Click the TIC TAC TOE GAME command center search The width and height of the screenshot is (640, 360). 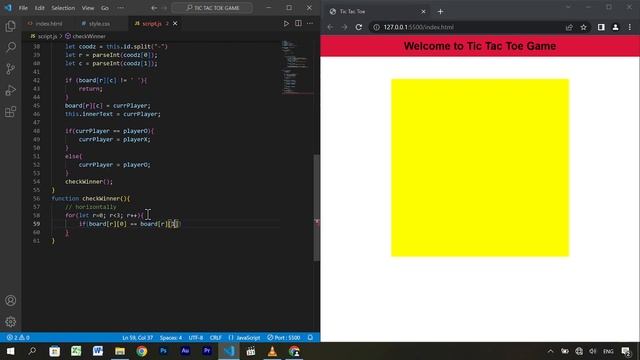coord(213,8)
